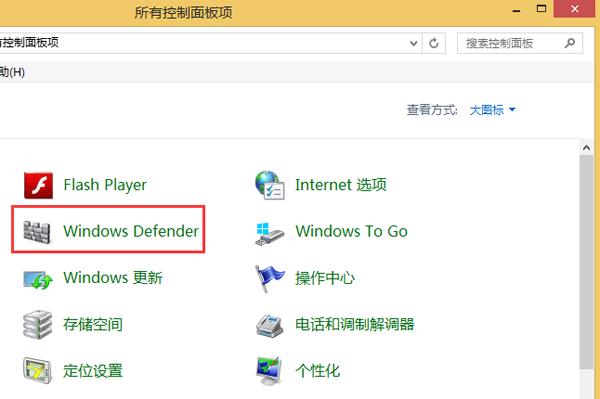This screenshot has height=399, width=600.
Task: Click the vertical scrollbar thumb
Action: tap(586, 262)
